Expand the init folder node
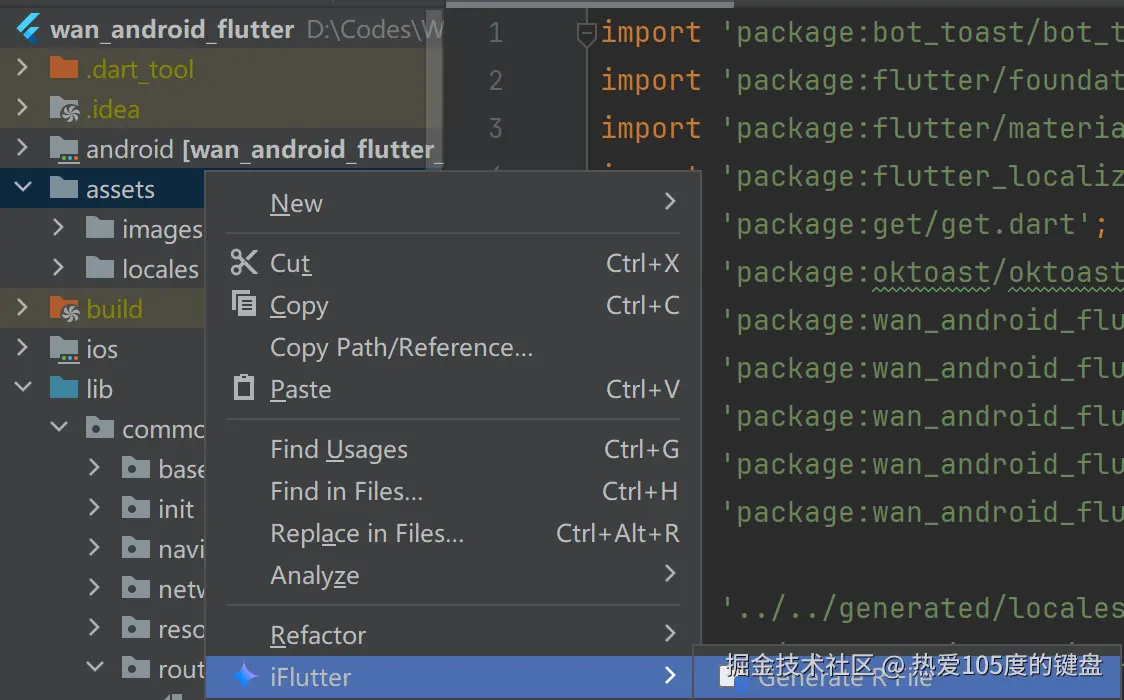The image size is (1124, 700). pyautogui.click(x=94, y=508)
